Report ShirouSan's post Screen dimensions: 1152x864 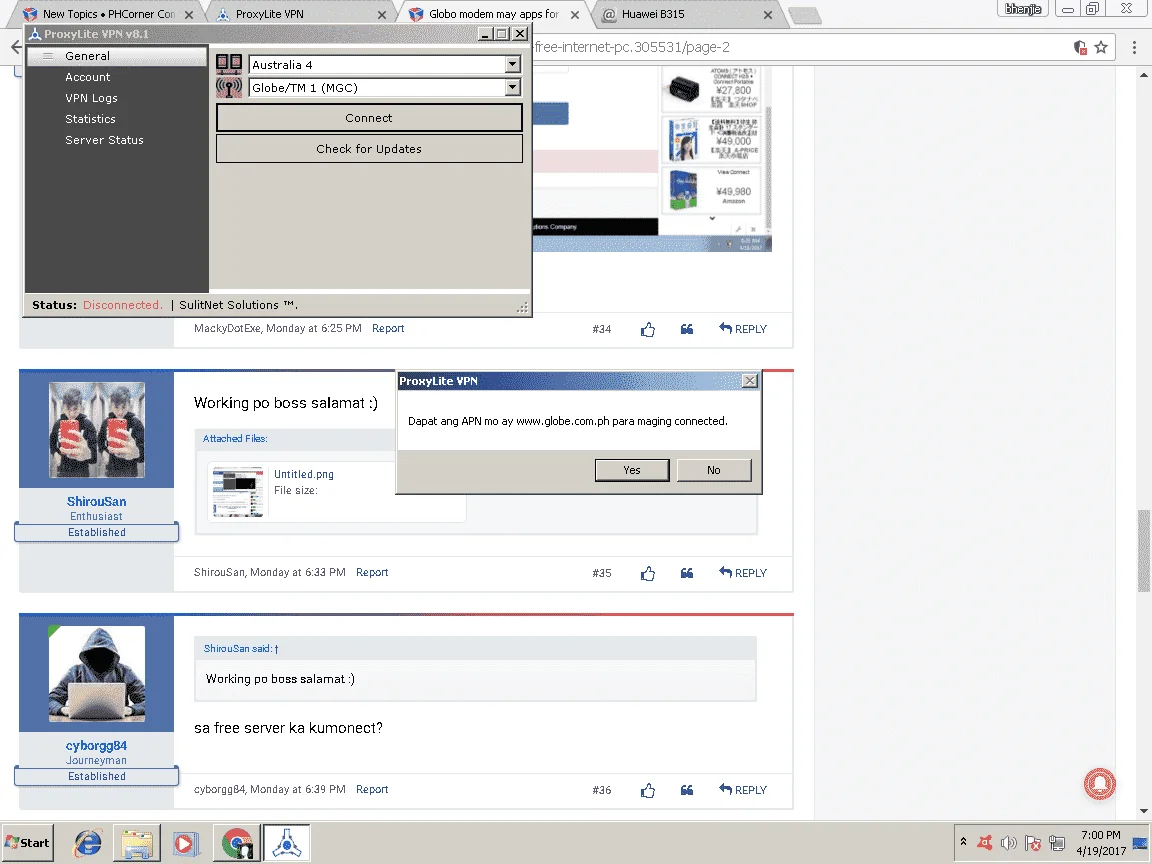click(372, 572)
